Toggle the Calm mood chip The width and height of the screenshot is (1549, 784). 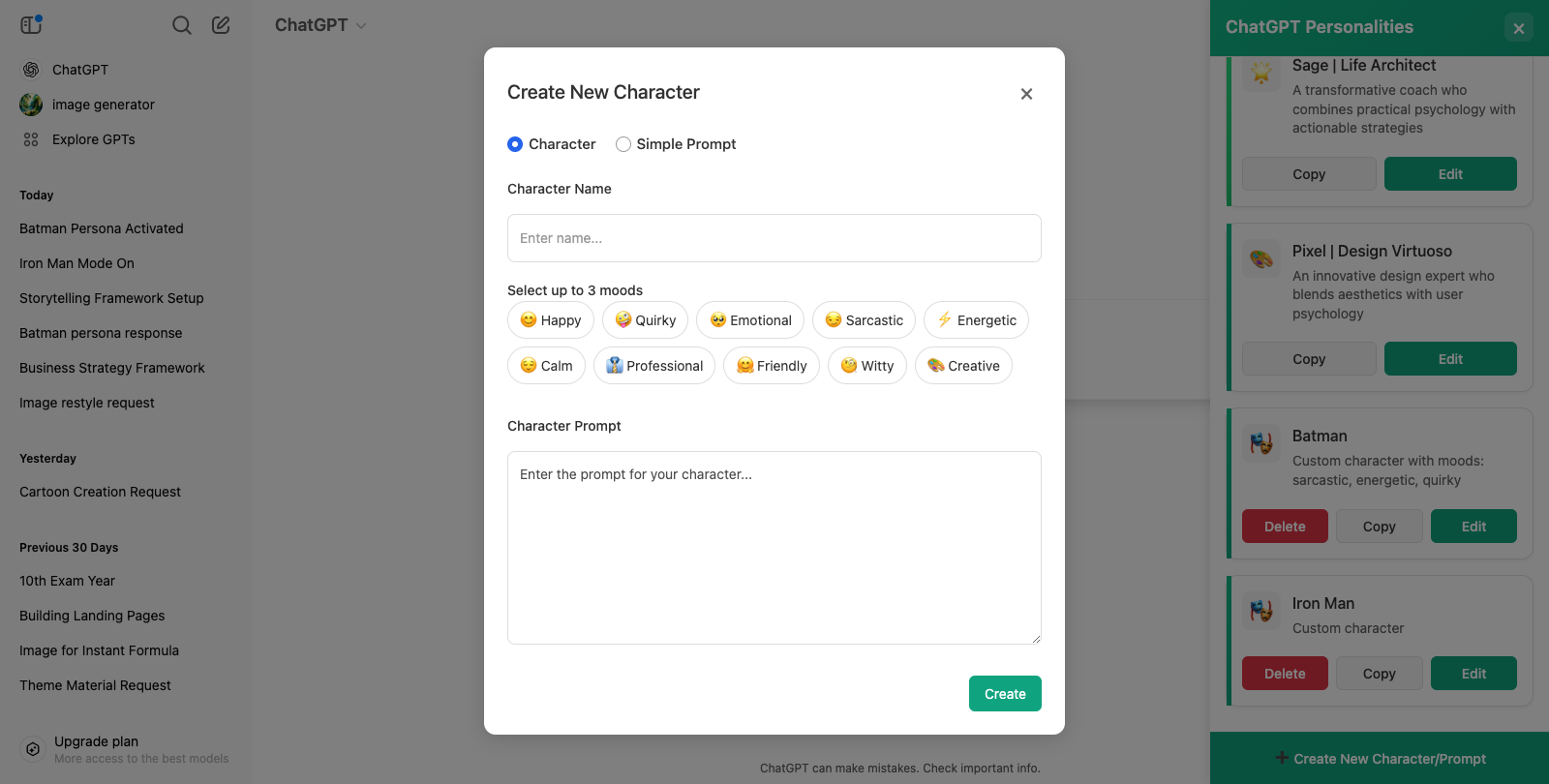click(546, 366)
